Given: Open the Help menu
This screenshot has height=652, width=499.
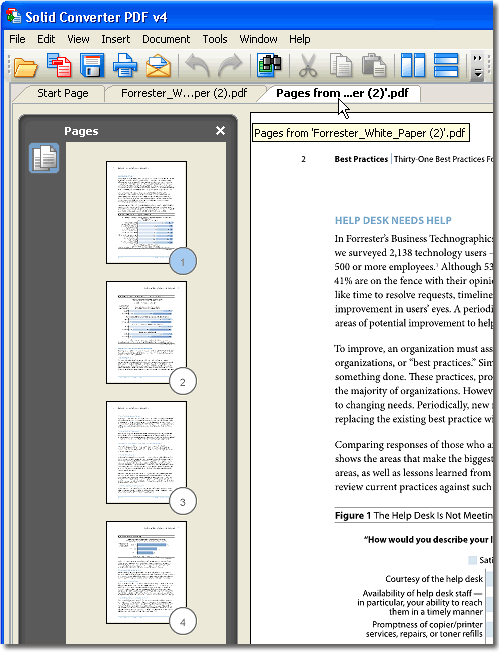Looking at the screenshot, I should point(300,39).
